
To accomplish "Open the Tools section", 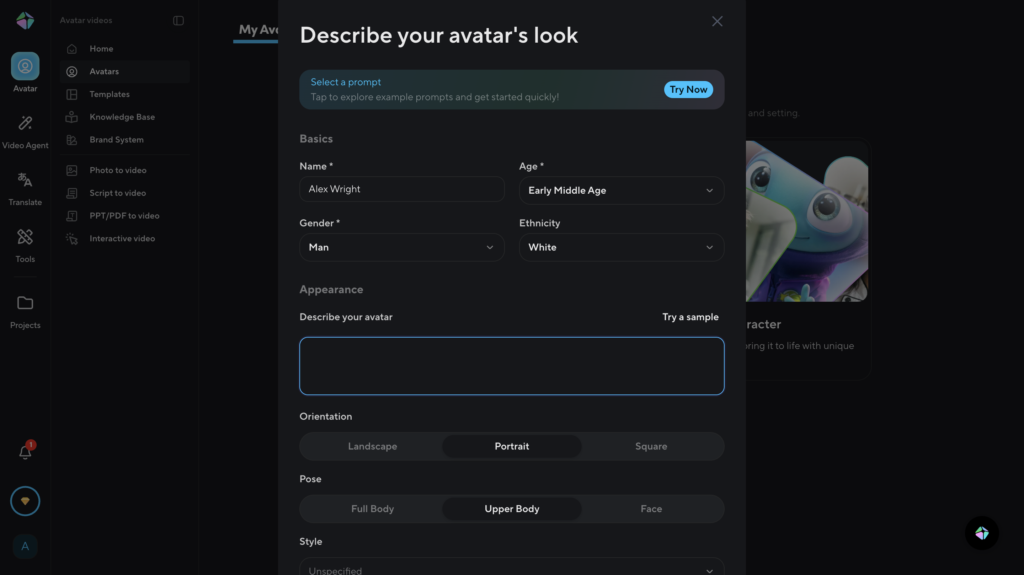I will tap(25, 245).
